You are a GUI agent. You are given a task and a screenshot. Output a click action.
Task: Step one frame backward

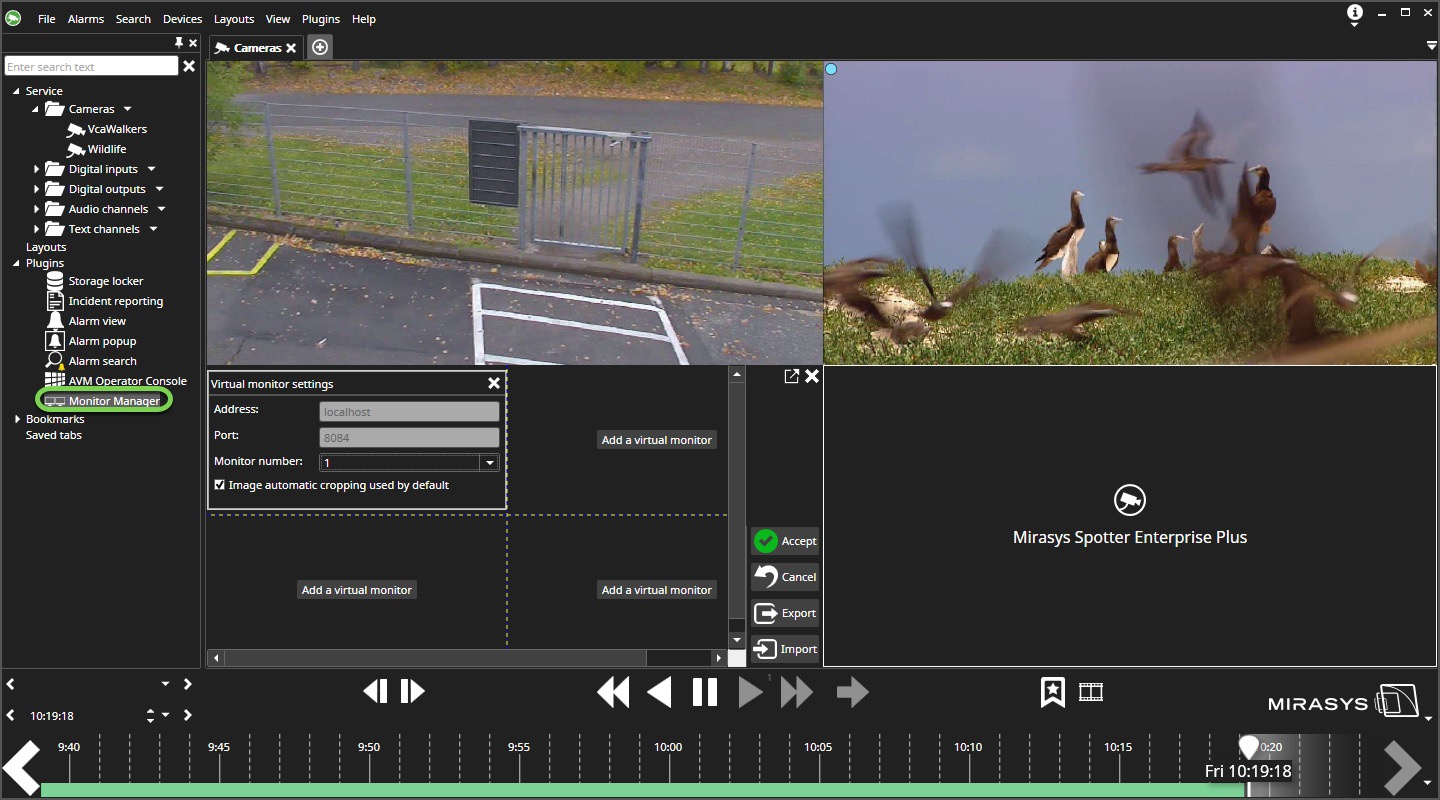[375, 691]
